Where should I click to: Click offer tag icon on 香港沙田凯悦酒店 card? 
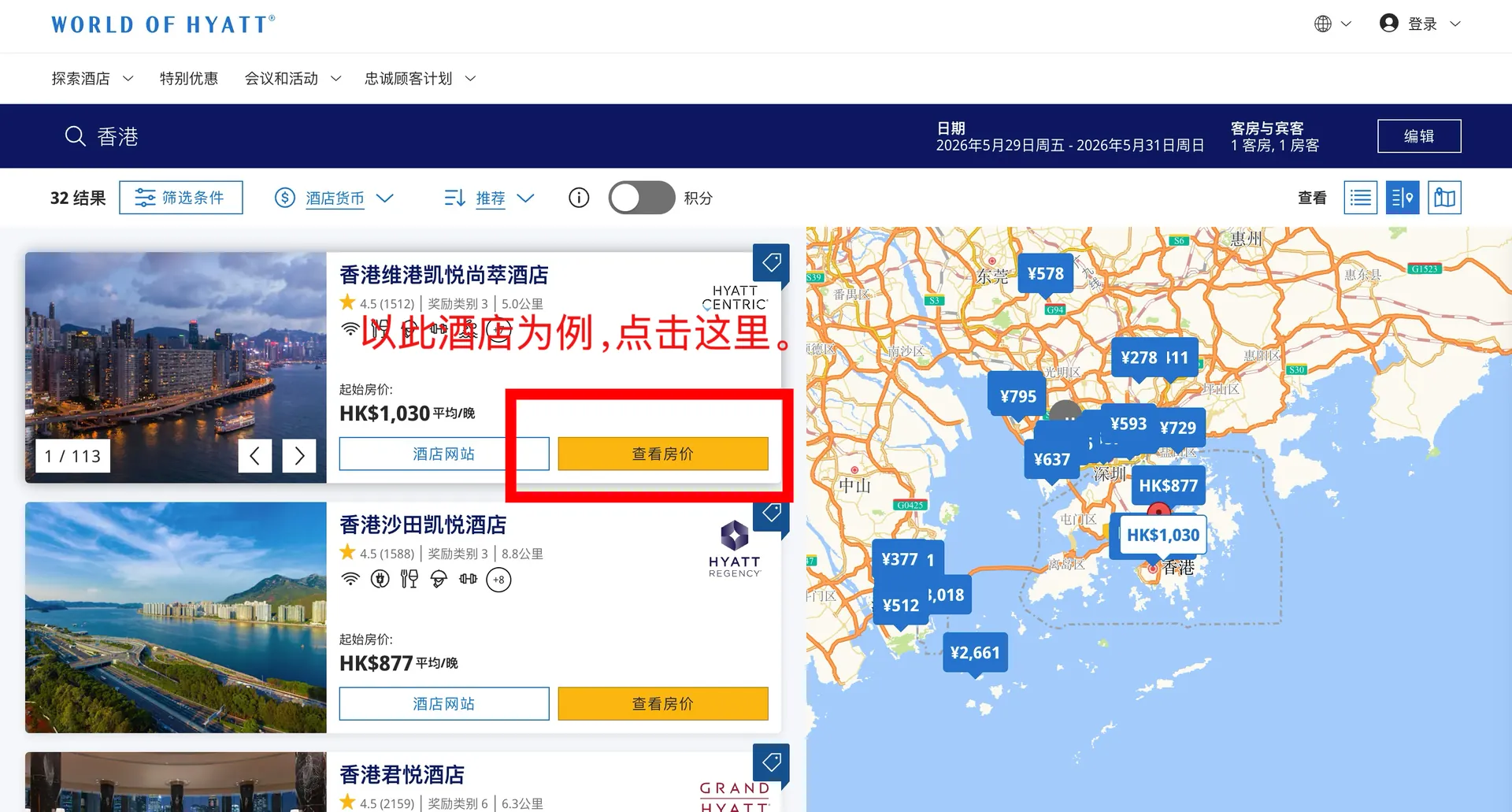(x=771, y=513)
